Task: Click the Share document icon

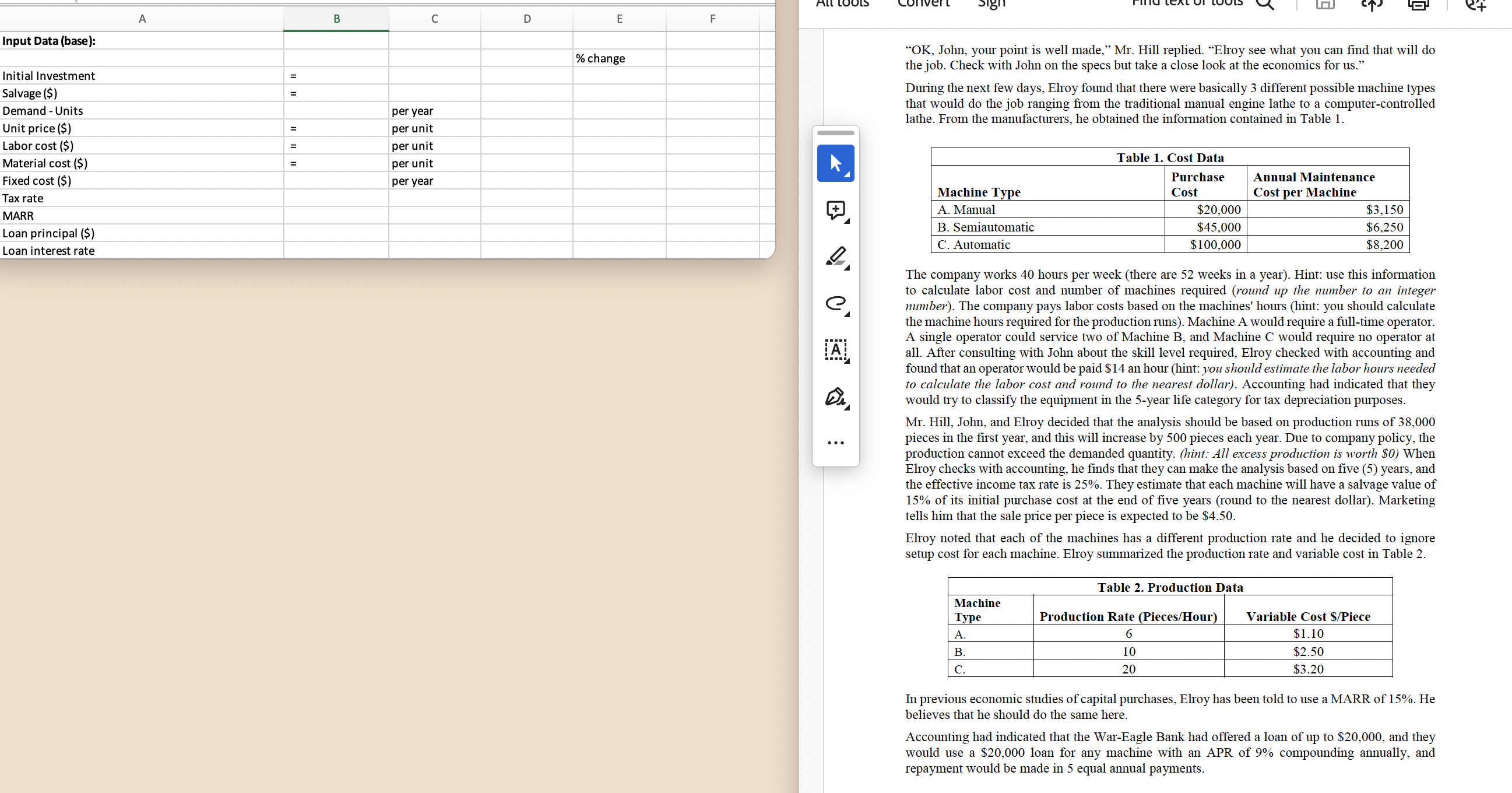Action: (1372, 6)
